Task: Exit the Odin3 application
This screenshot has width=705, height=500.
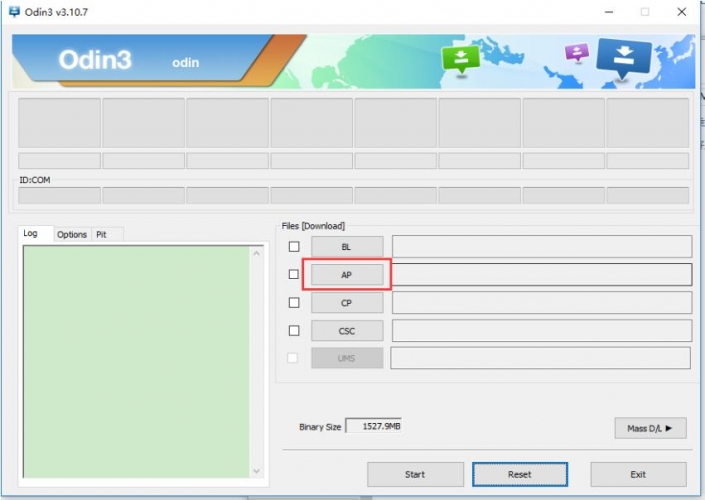Action: coord(638,474)
